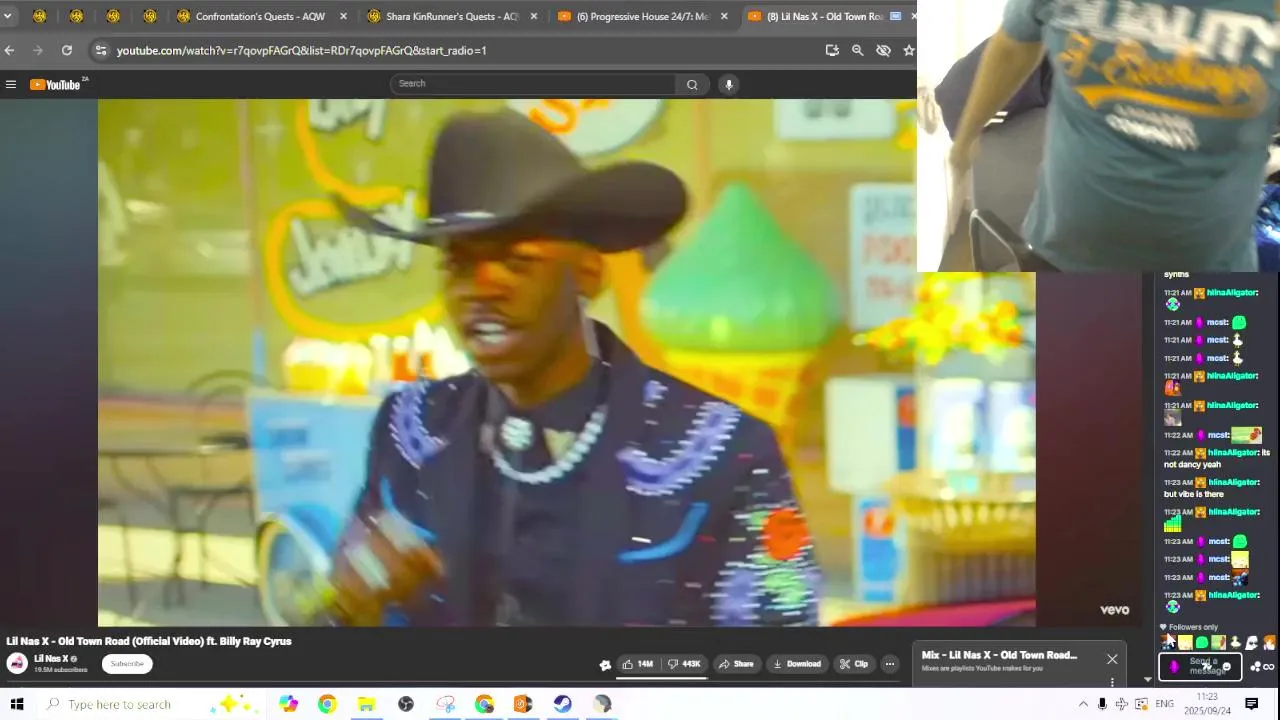Click the taskbar clock showing 11:23
This screenshot has width=1280, height=720.
[x=1207, y=704]
